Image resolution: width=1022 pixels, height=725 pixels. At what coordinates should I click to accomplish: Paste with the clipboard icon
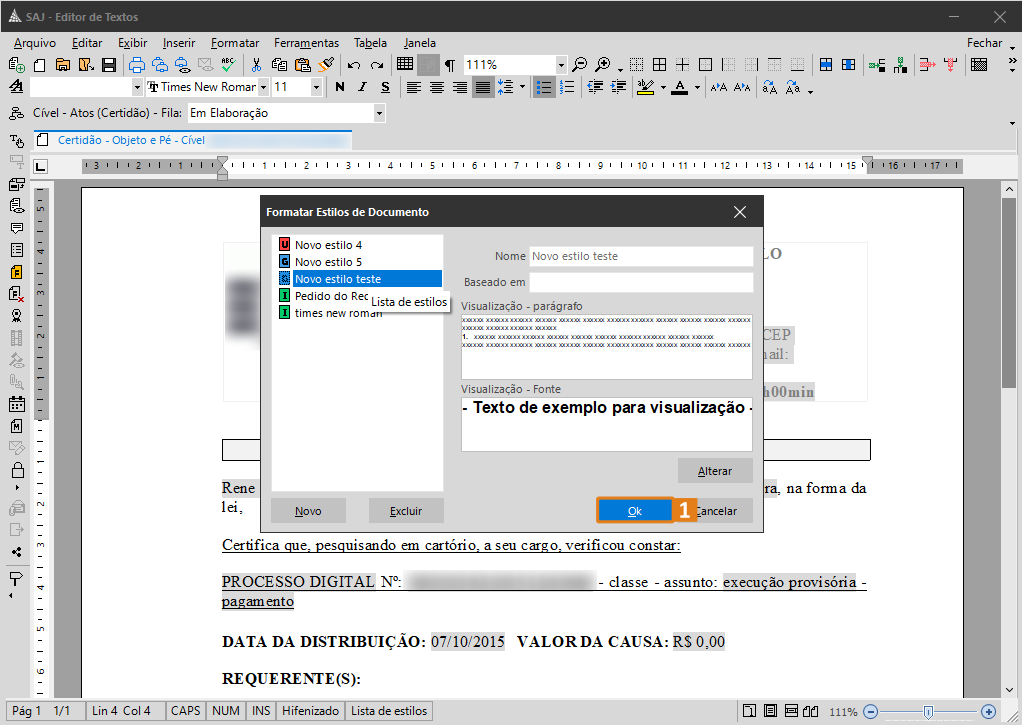(302, 65)
